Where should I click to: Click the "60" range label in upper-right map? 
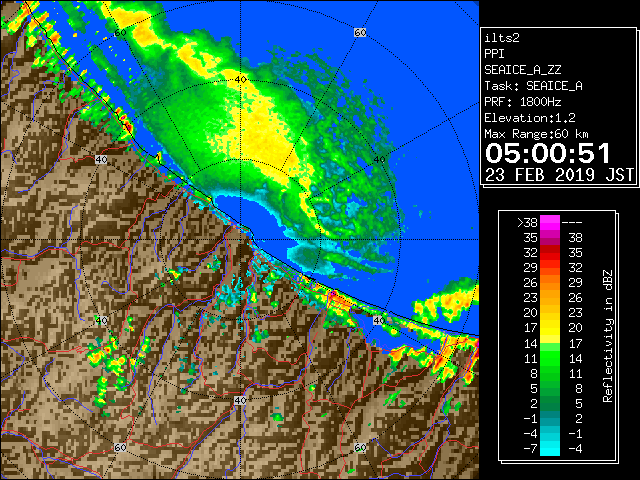click(360, 33)
